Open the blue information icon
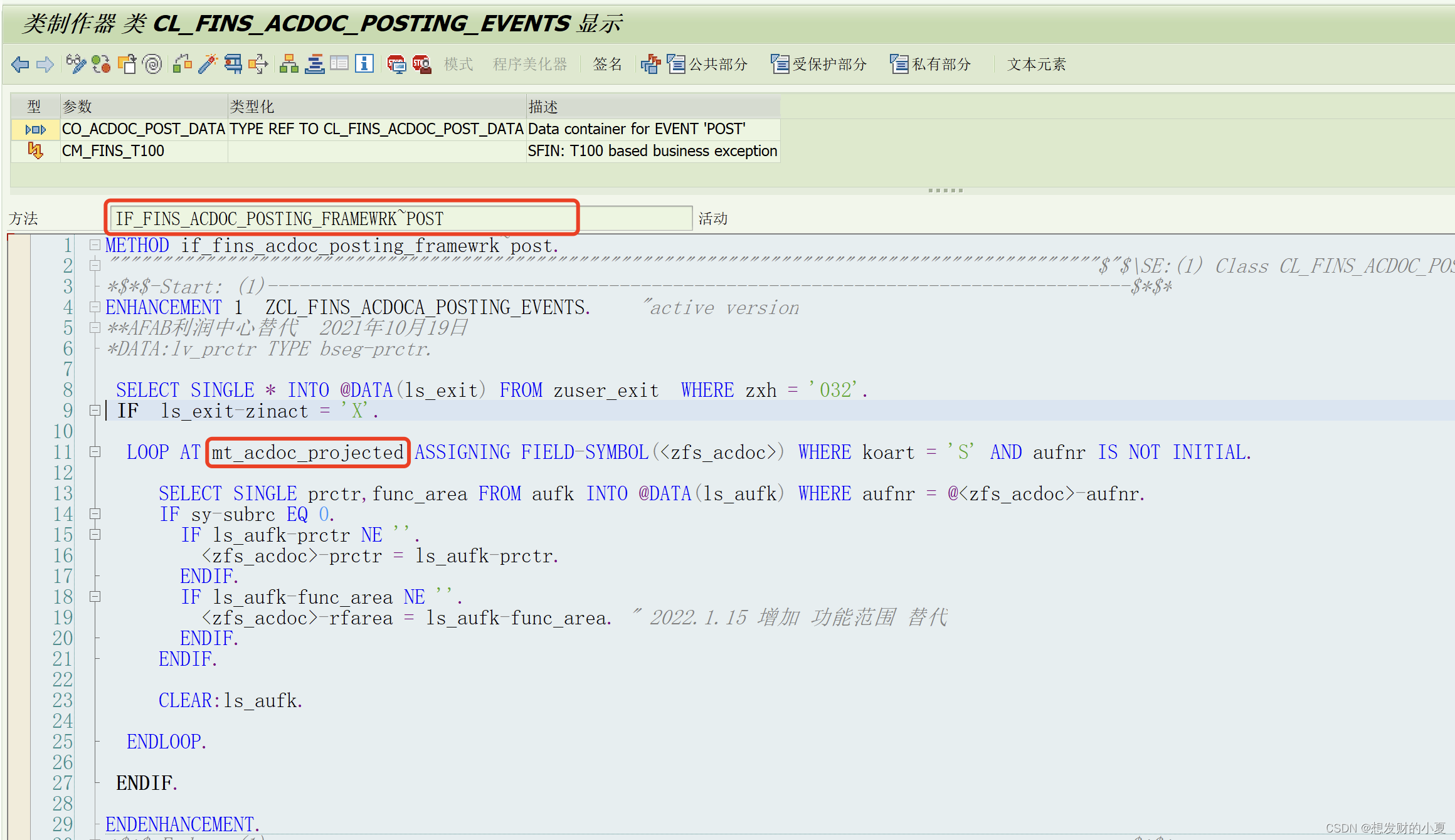Screen dimensions: 1455x840 tap(364, 64)
